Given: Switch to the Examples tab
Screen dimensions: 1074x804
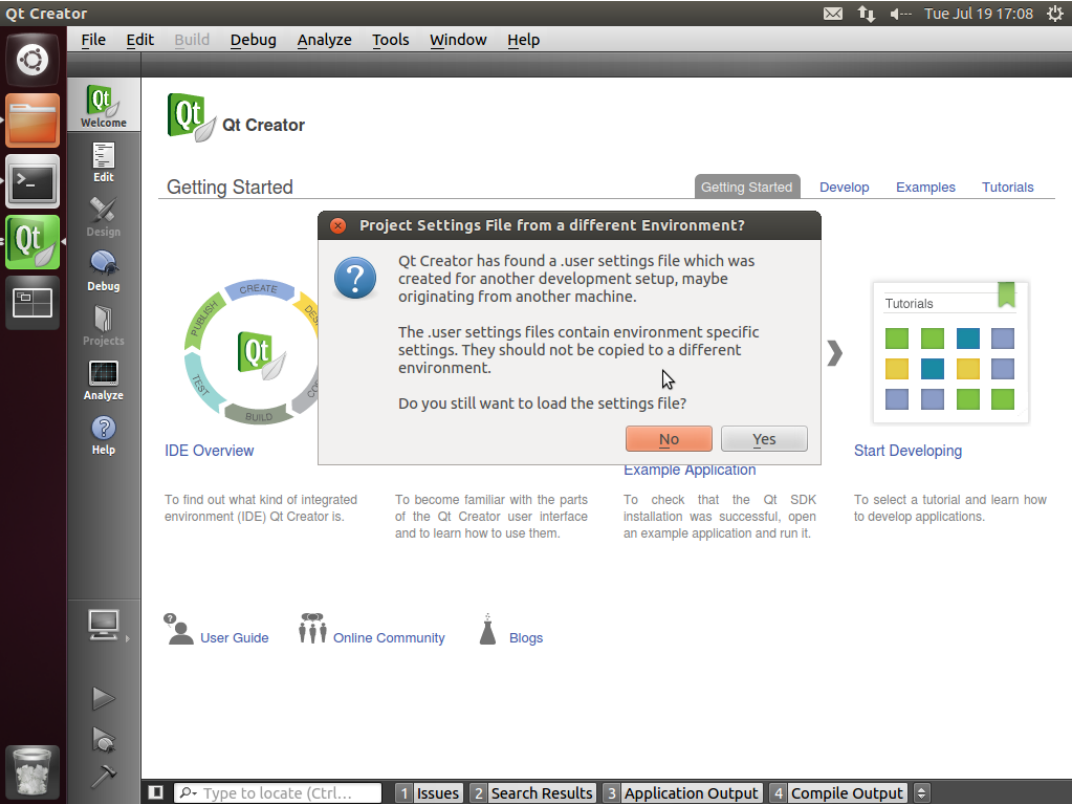Looking at the screenshot, I should pyautogui.click(x=925, y=187).
